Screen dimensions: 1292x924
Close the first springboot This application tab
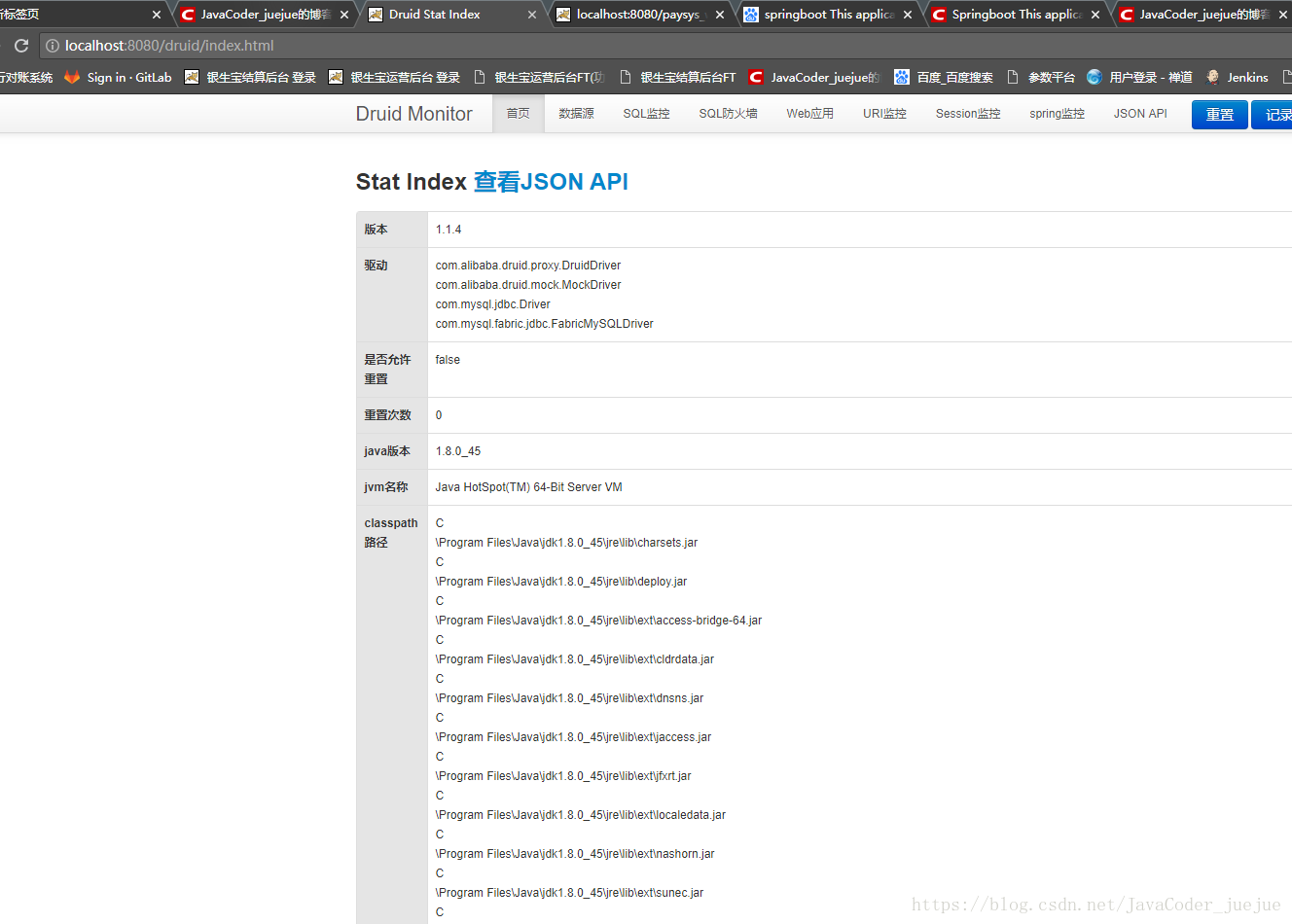pyautogui.click(x=908, y=15)
